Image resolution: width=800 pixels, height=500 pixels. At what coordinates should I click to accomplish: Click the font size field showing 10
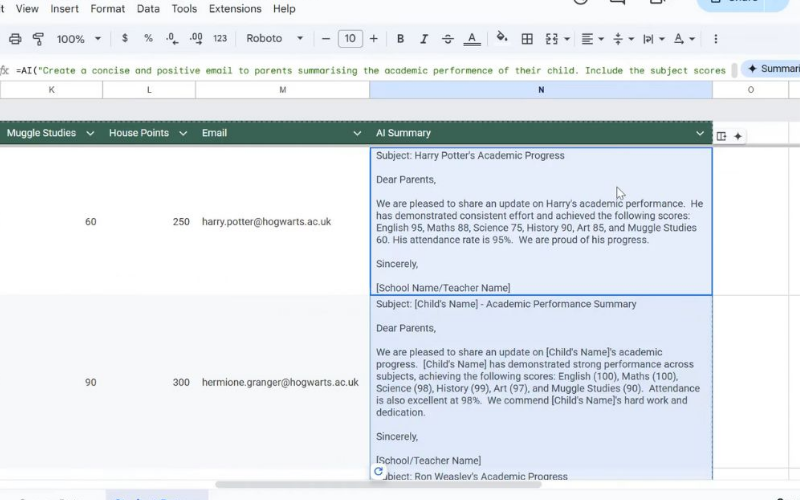pos(350,39)
